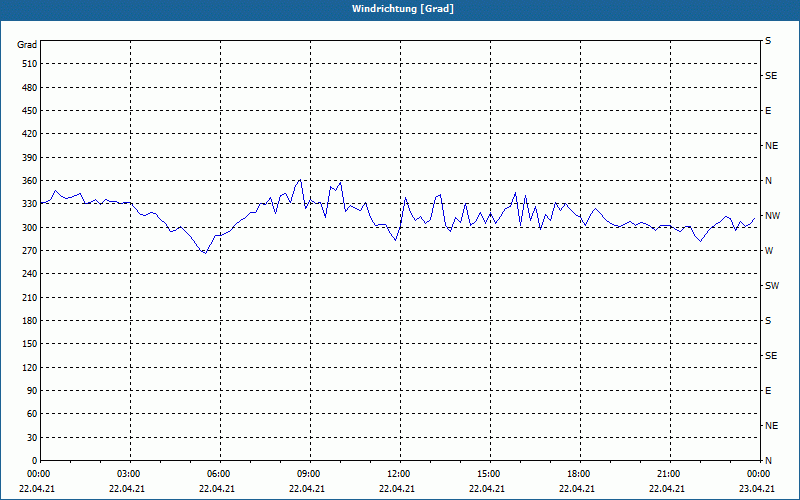Viewport: 800px width, 500px height.
Task: Pick the 120 tick label
Action: coord(30,367)
